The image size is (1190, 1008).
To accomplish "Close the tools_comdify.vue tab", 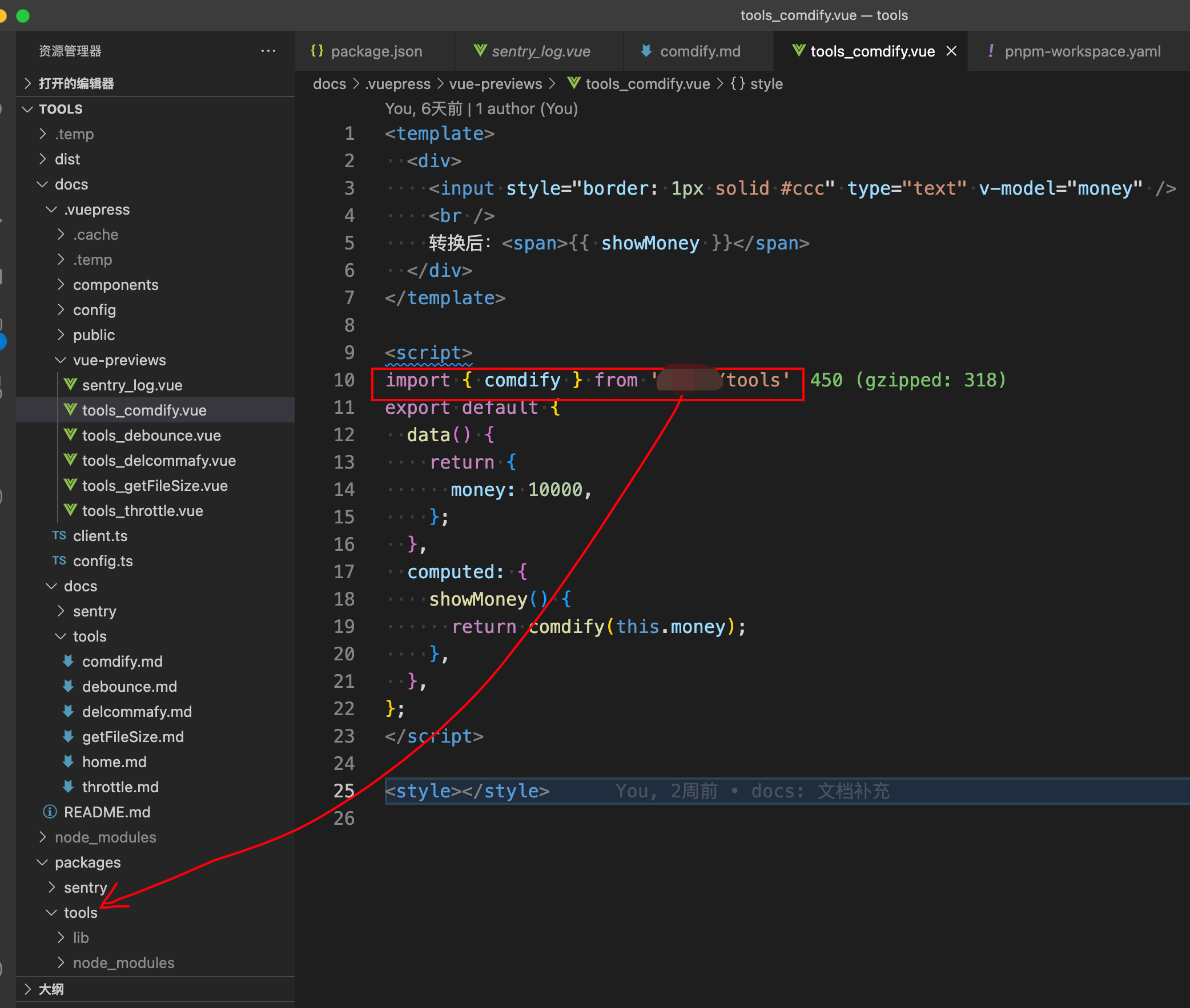I will (952, 51).
